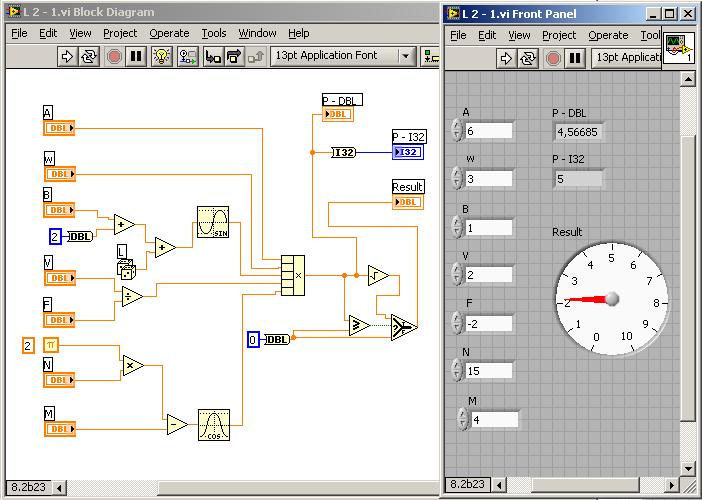Select To Long Integer I32 conversion node
The width and height of the screenshot is (702, 500).
pyautogui.click(x=344, y=153)
